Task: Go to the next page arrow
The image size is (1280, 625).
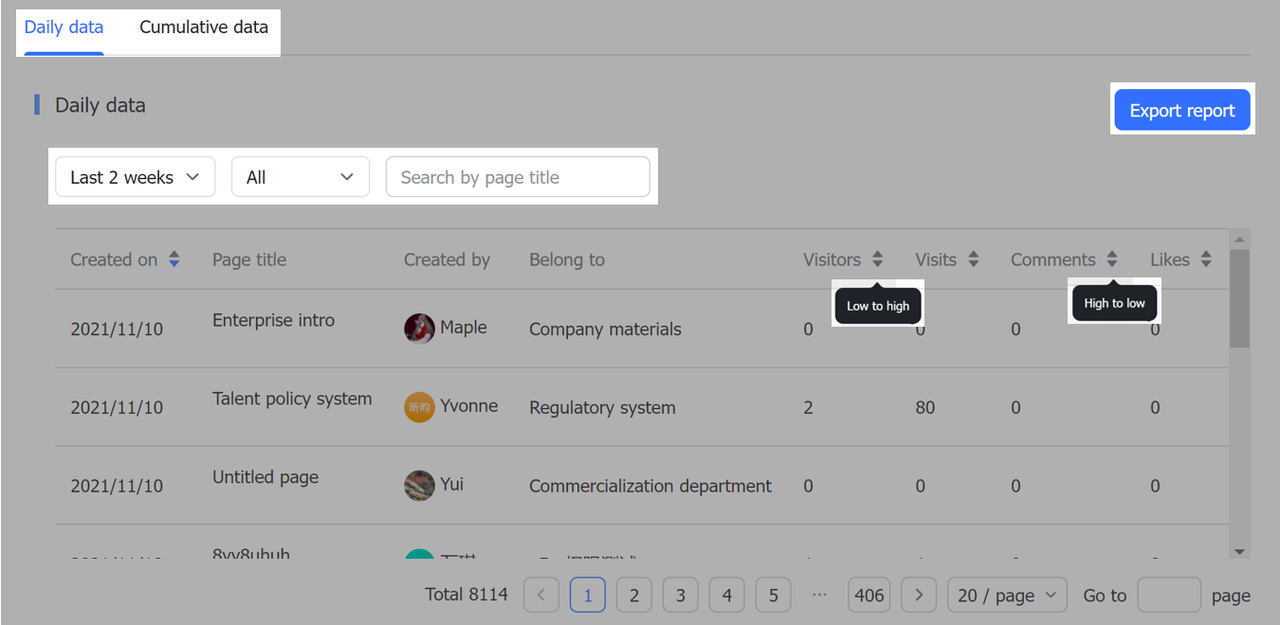Action: (919, 595)
